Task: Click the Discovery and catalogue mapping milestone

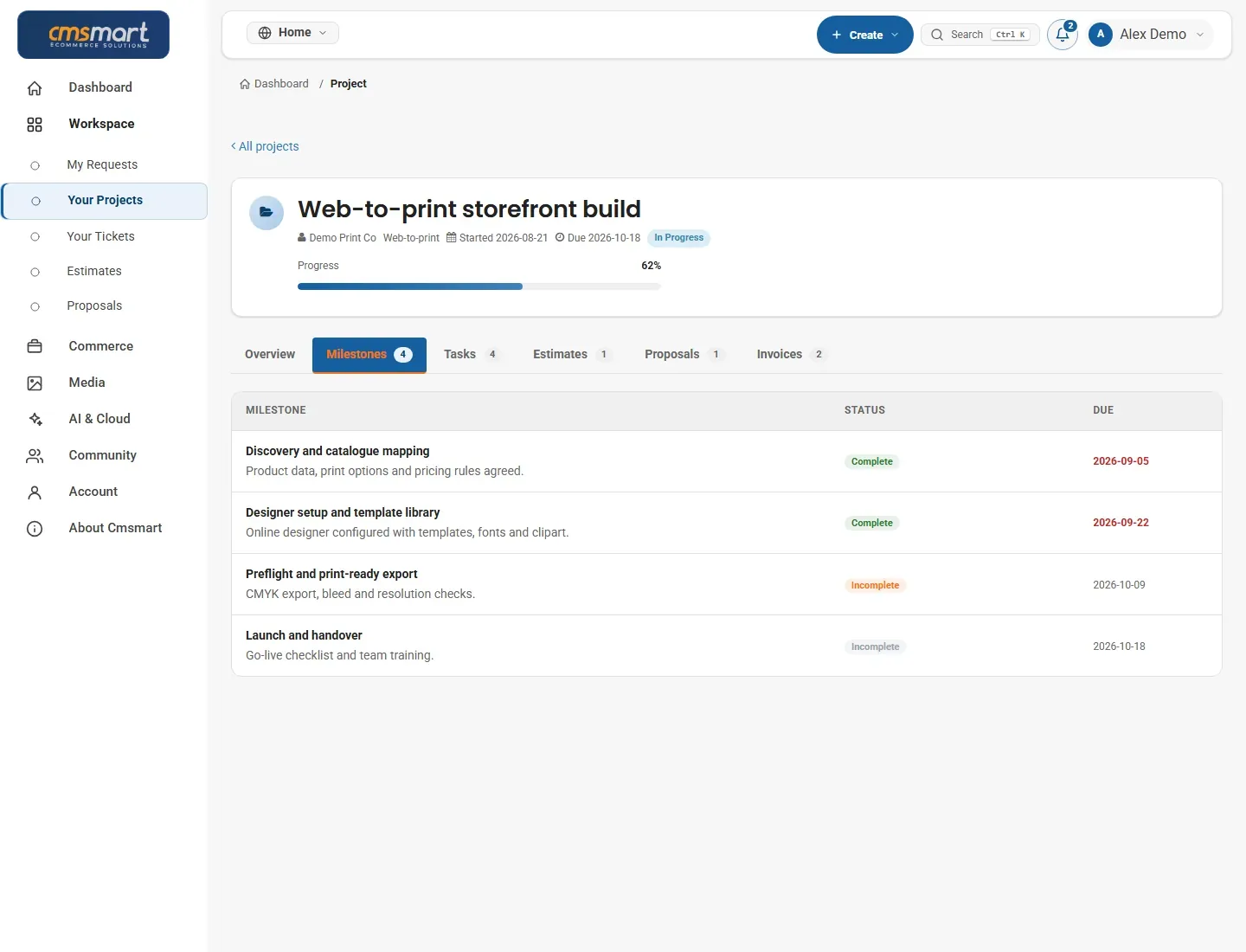Action: pyautogui.click(x=337, y=451)
